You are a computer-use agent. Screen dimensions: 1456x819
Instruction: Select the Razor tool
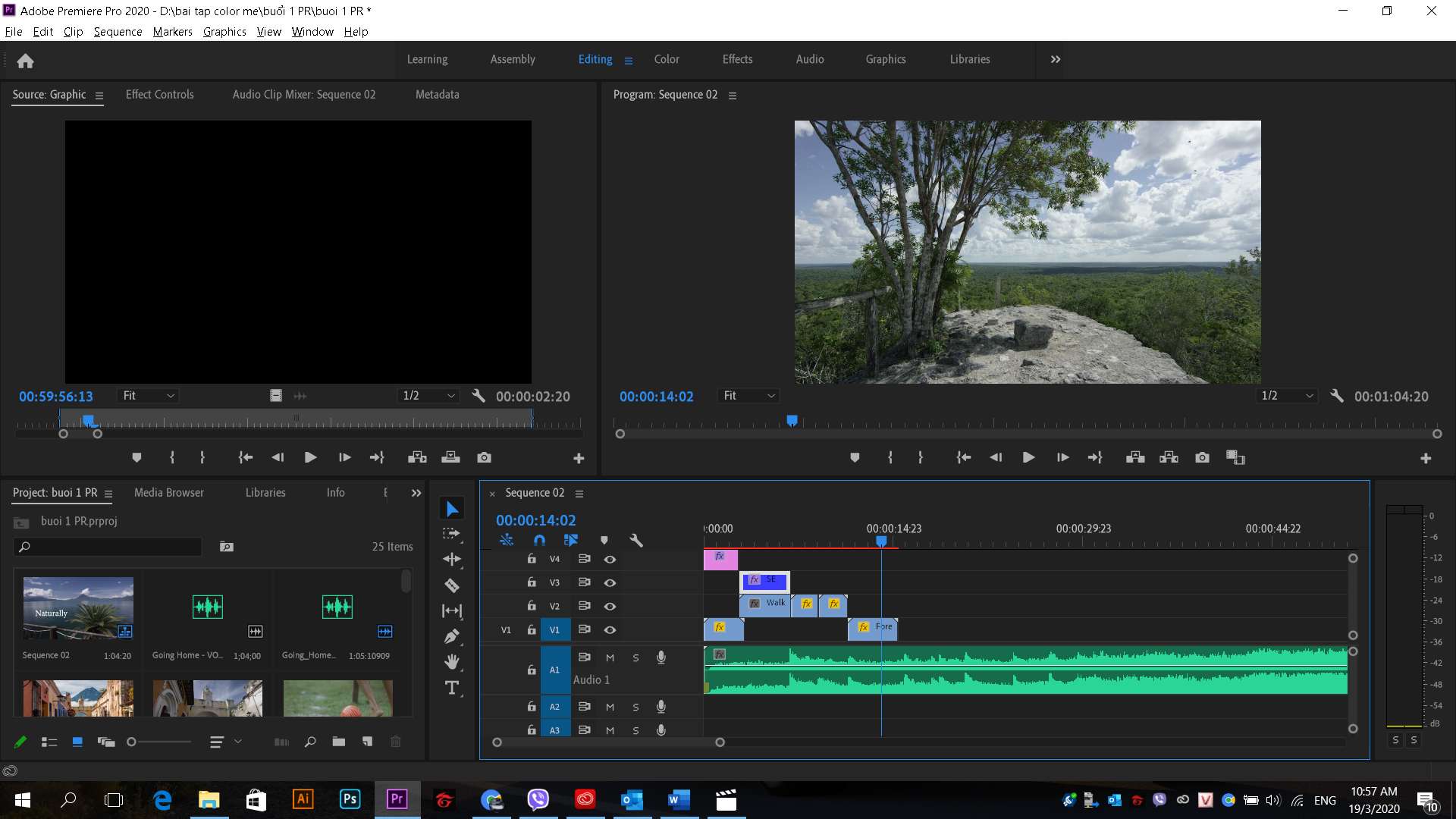point(452,585)
